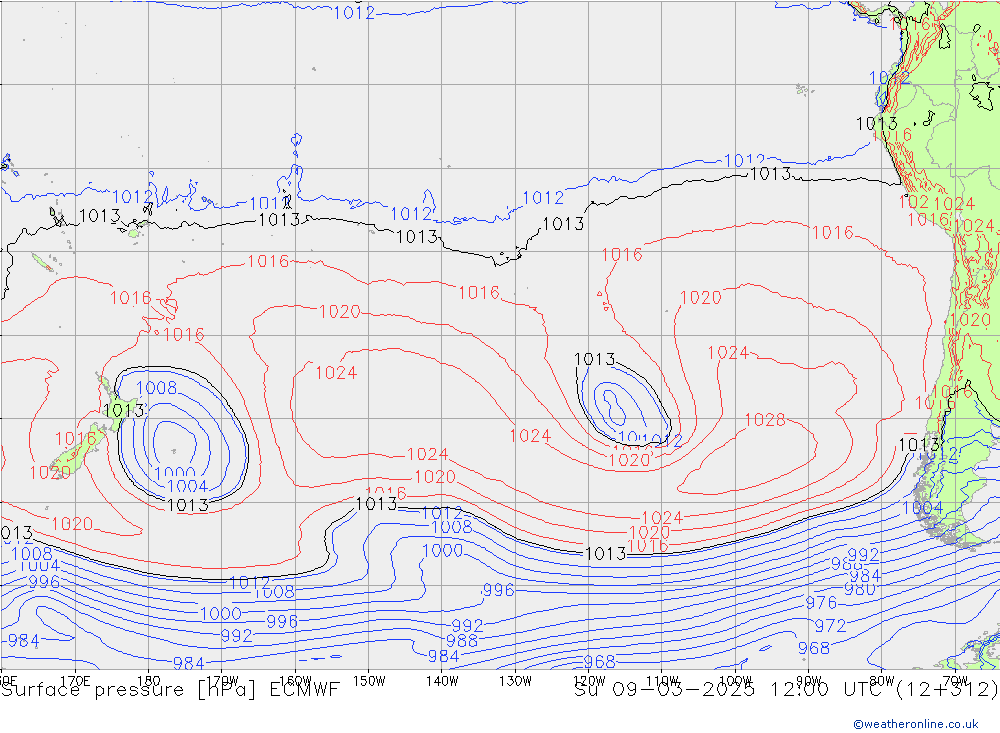Click the "70W" longitude label

[x=955, y=681]
